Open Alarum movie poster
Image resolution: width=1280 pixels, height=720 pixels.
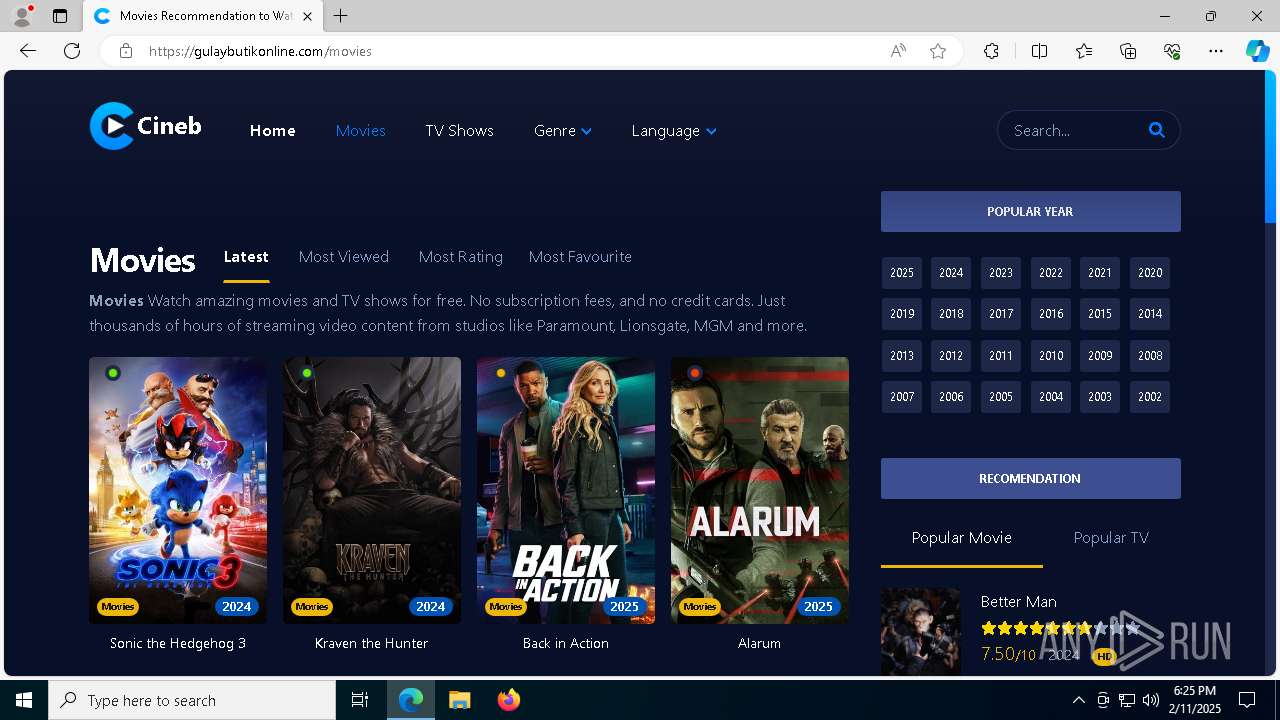pyautogui.click(x=760, y=490)
